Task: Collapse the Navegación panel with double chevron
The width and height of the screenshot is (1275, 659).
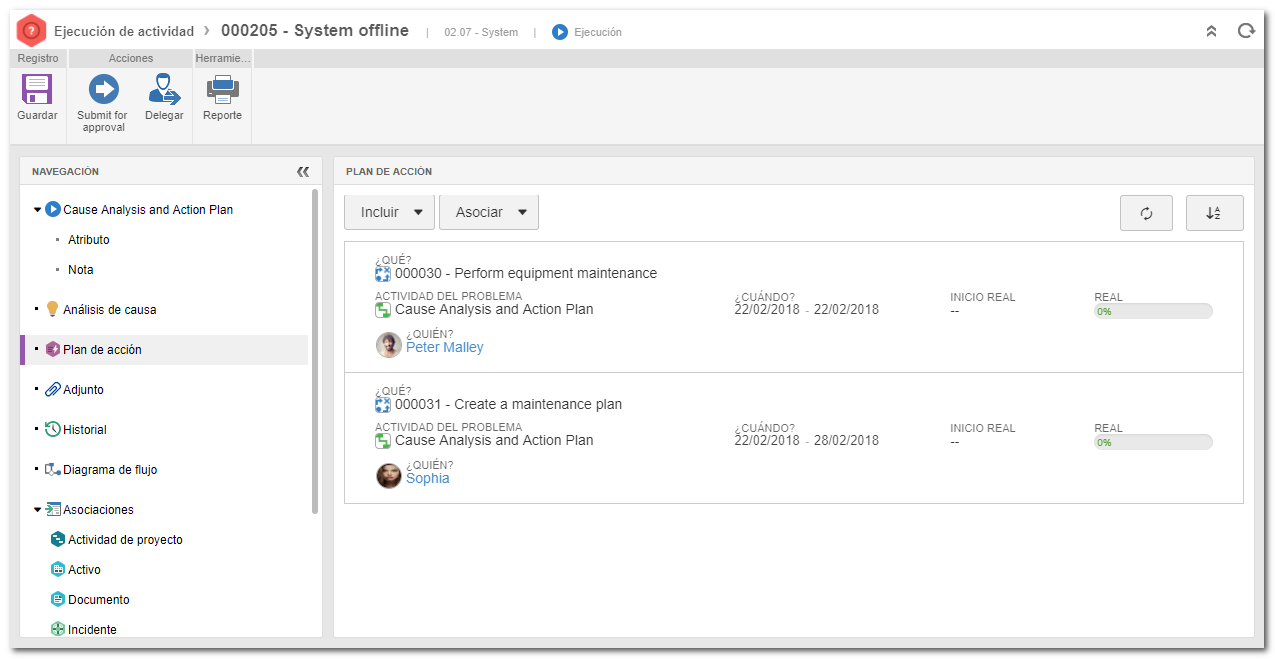Action: pos(303,172)
